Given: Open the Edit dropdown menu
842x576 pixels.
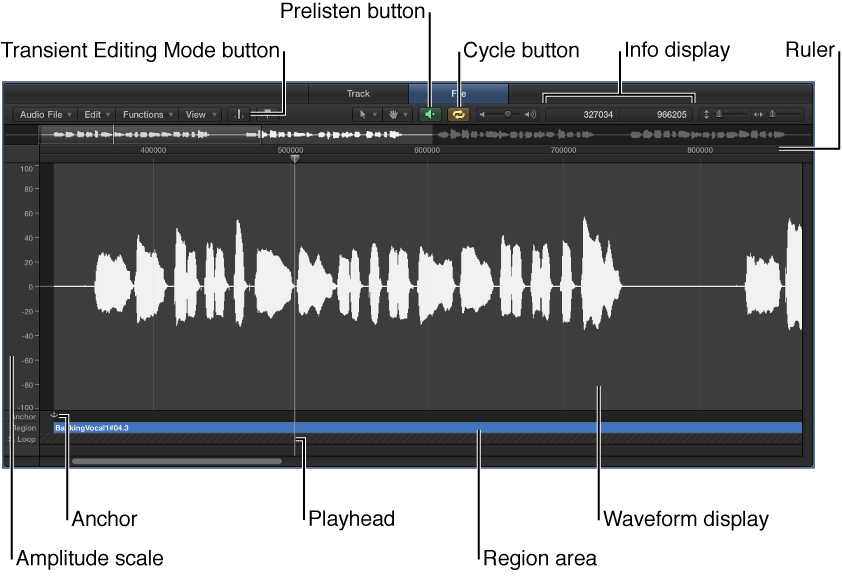Looking at the screenshot, I should click(97, 115).
